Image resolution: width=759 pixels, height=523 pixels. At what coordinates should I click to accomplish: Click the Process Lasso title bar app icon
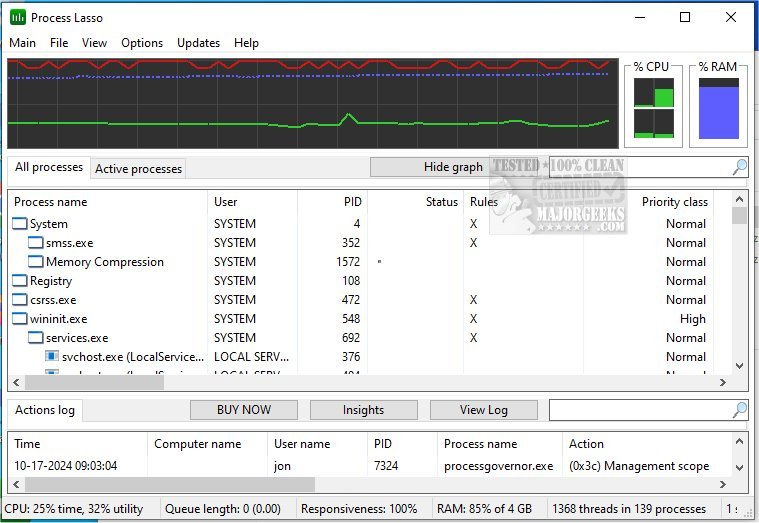(18, 17)
